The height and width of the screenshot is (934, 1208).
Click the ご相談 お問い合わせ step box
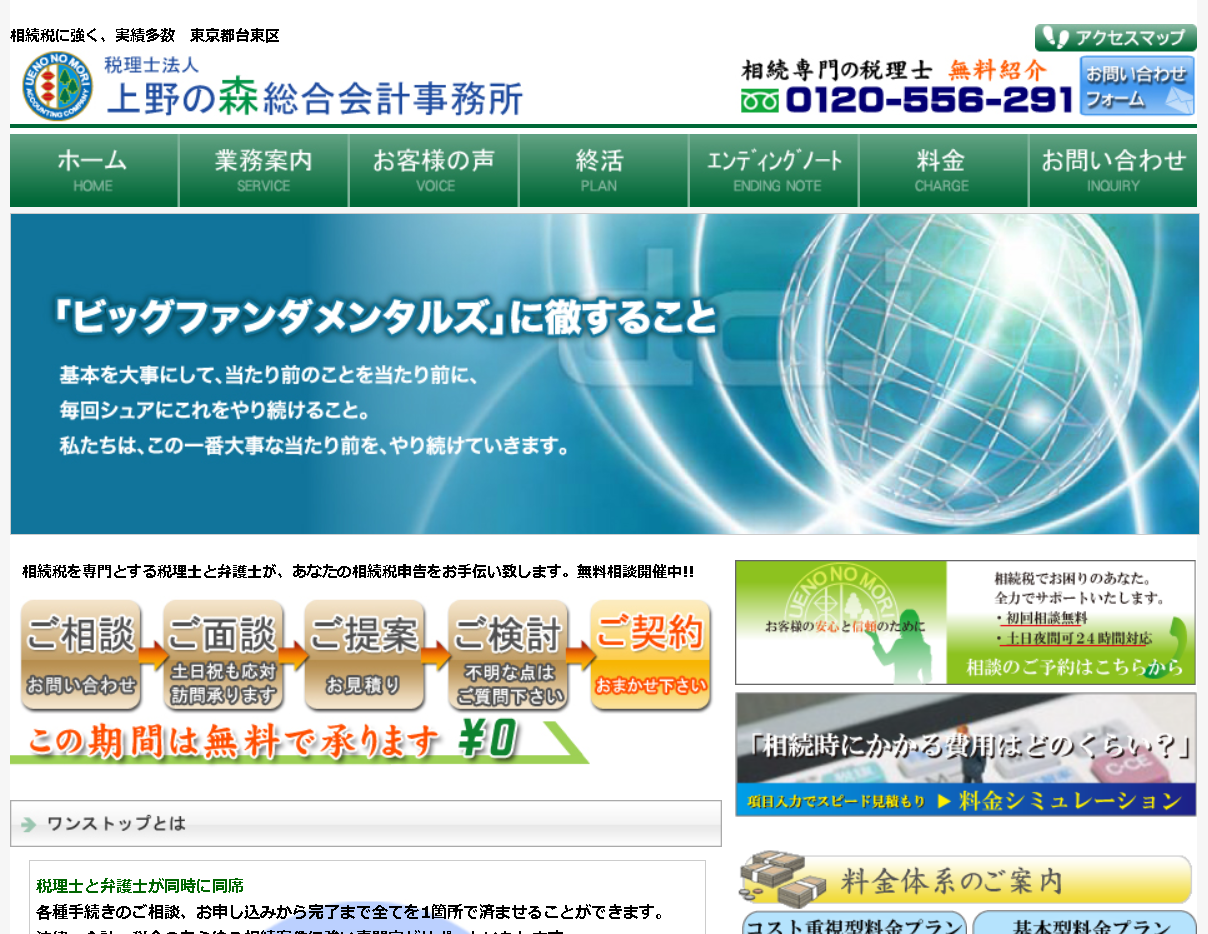point(80,655)
